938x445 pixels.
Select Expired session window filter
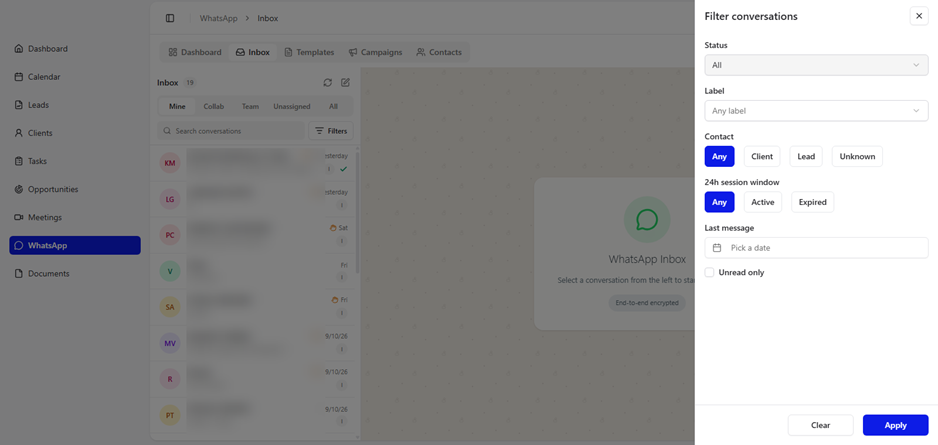812,202
